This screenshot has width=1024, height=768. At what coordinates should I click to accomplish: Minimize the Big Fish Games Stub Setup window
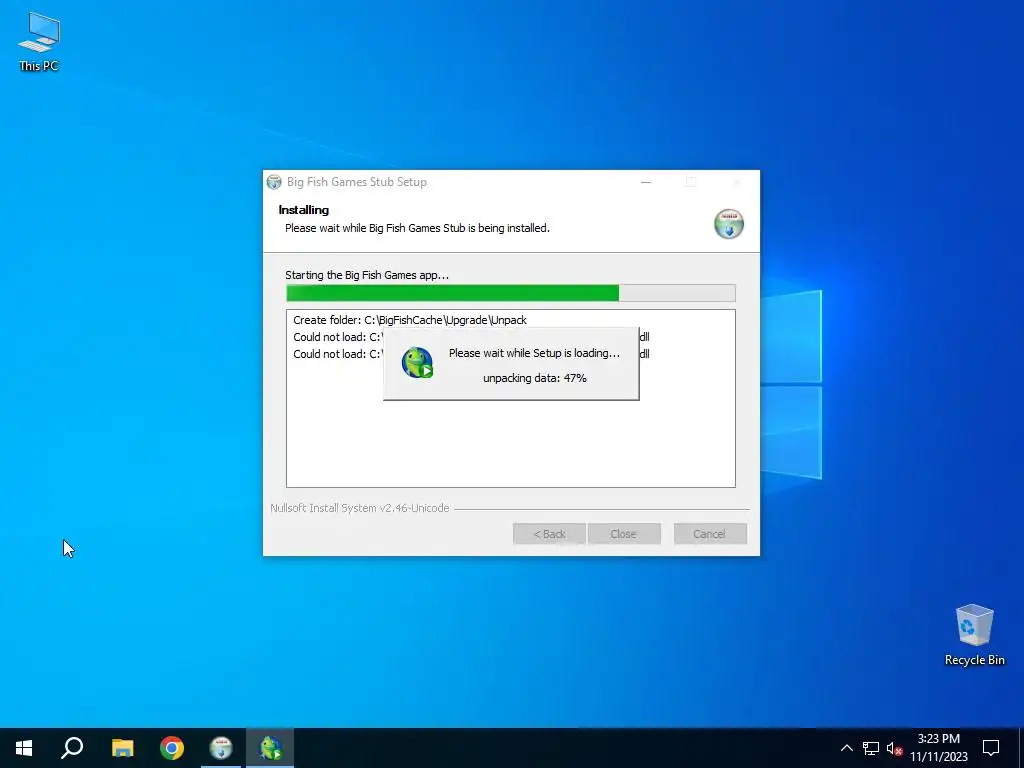pyautogui.click(x=646, y=182)
